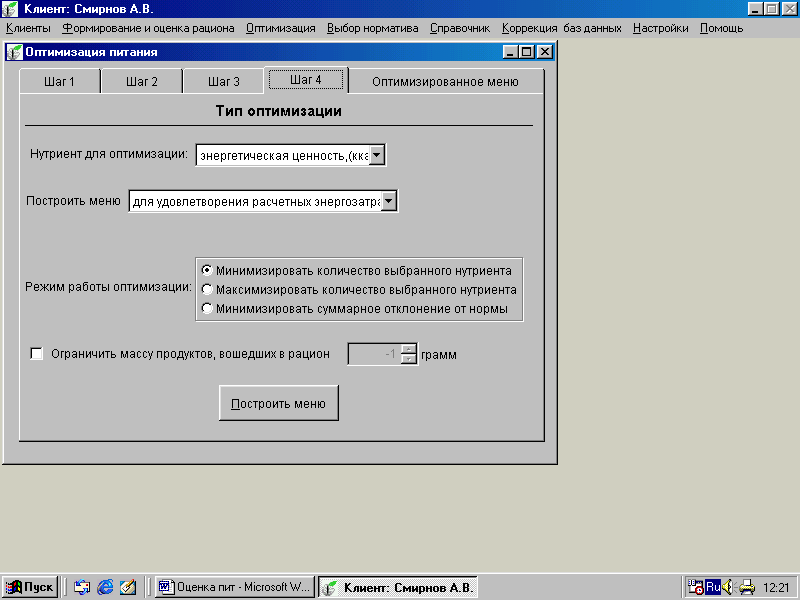Screen dimensions: 800x600
Task: Switch to Оценка пит - Microsoft Word taskbar button
Action: pyautogui.click(x=235, y=587)
